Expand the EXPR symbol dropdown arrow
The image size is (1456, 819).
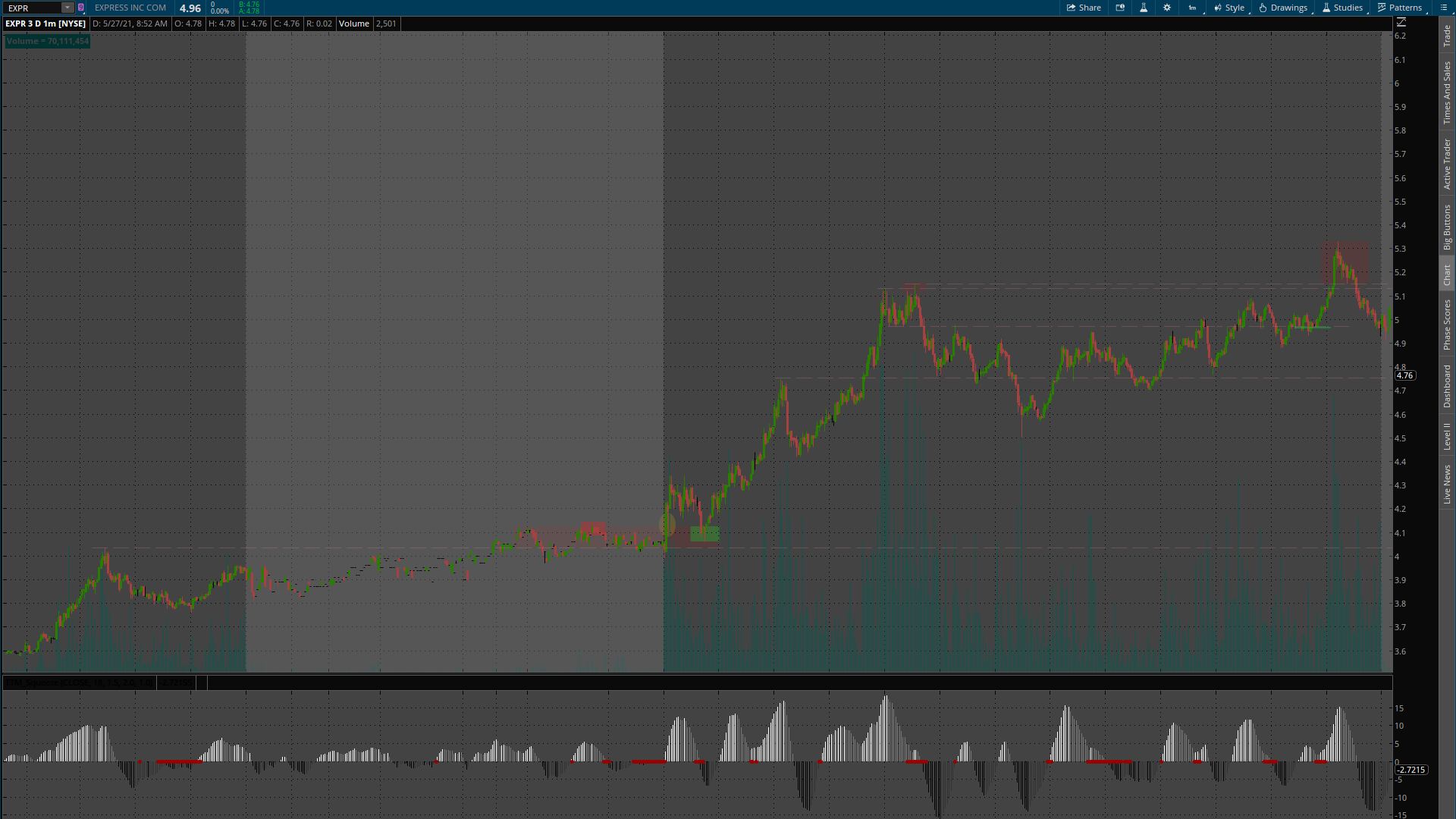pos(67,8)
